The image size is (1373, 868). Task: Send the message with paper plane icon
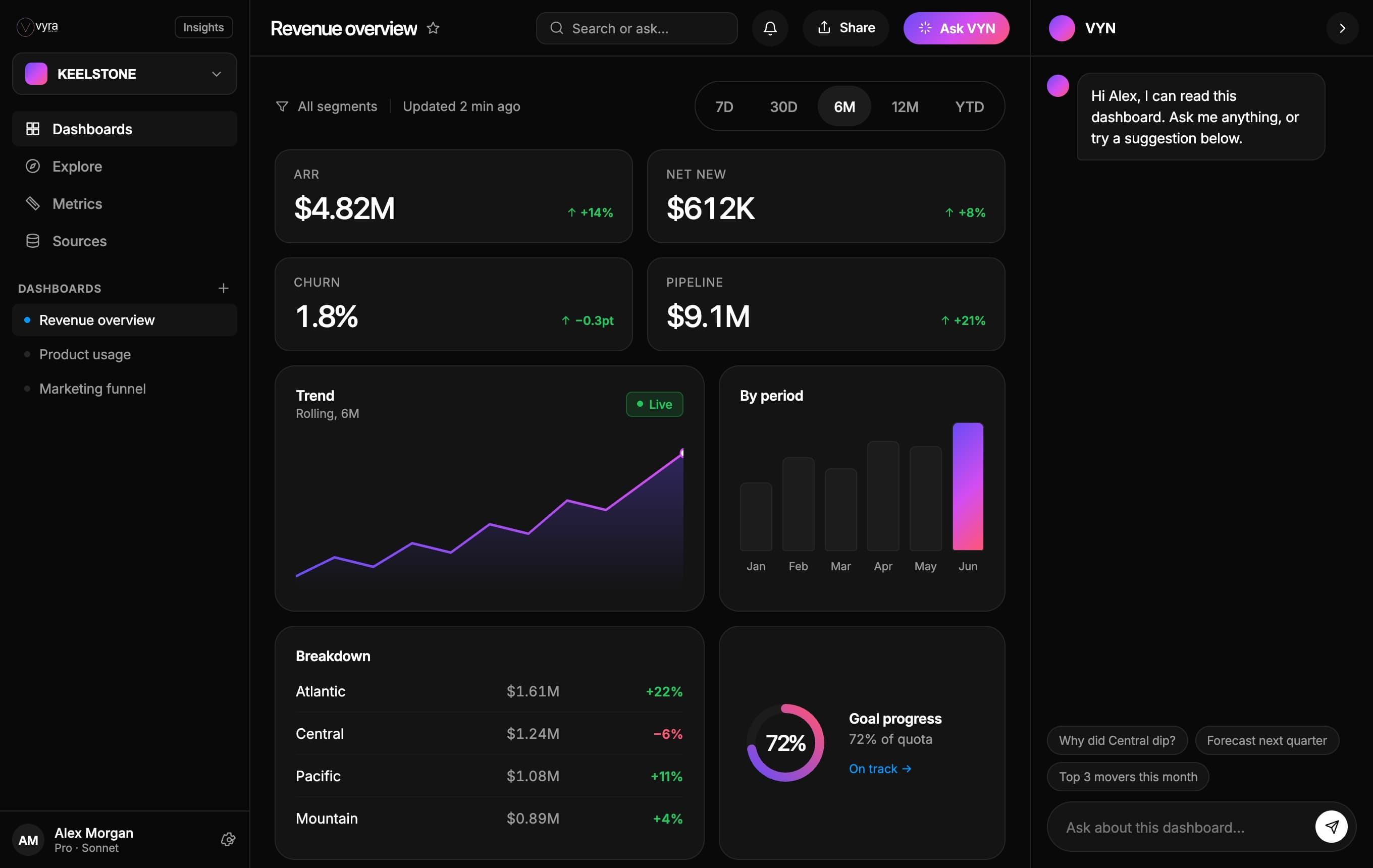[x=1332, y=827]
